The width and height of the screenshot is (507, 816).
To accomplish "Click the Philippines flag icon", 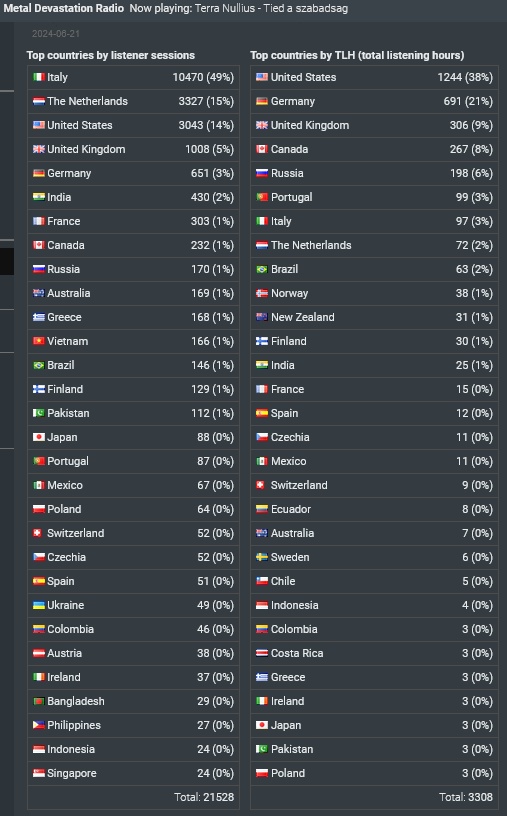I will click(39, 725).
